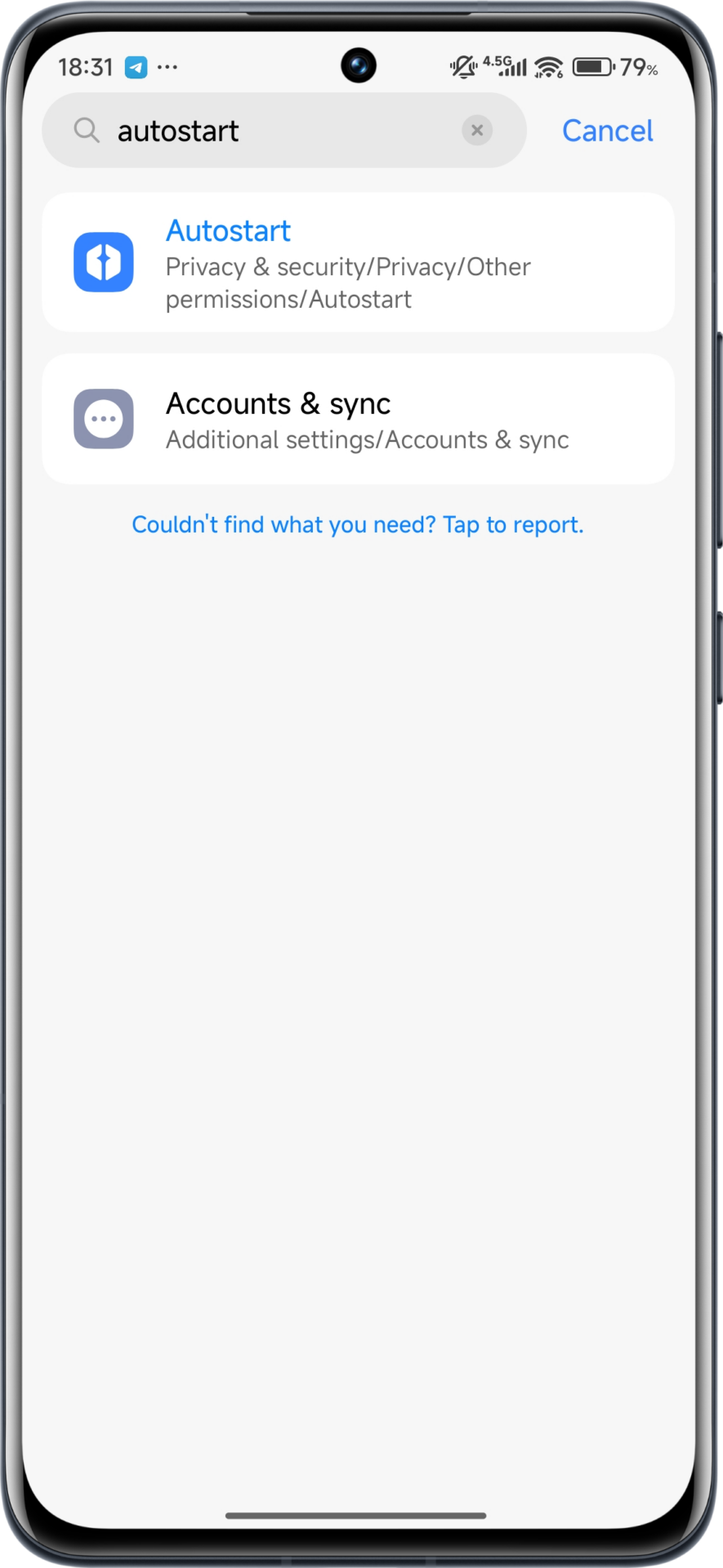Image resolution: width=723 pixels, height=1568 pixels.
Task: Tap the battery status icon
Action: point(594,66)
